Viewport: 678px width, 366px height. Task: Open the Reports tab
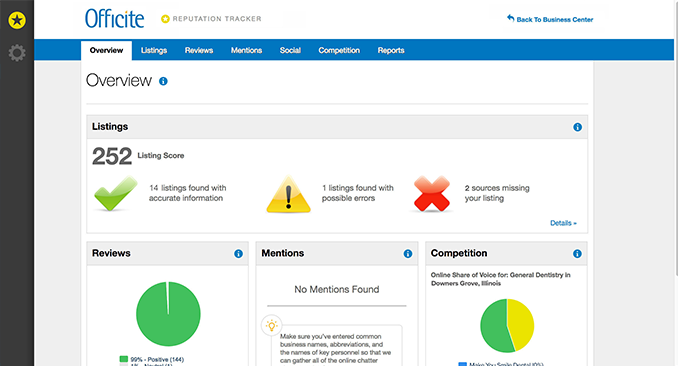tap(391, 50)
